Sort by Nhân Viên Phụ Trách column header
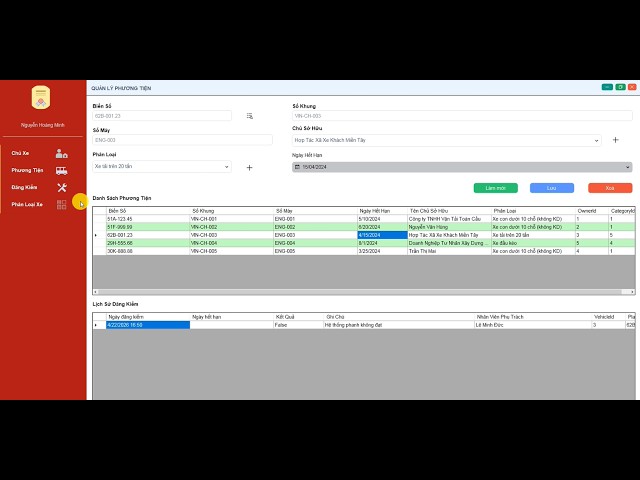The height and width of the screenshot is (480, 640). click(x=533, y=317)
